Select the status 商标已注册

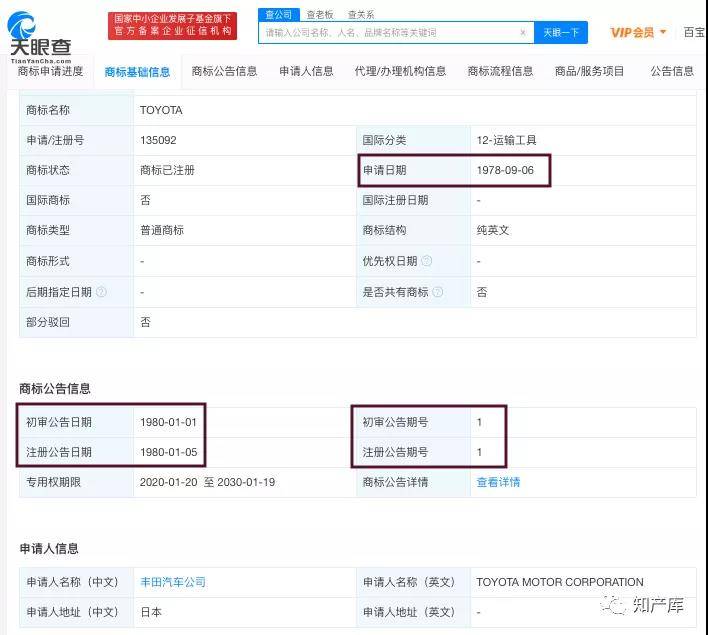(167, 170)
